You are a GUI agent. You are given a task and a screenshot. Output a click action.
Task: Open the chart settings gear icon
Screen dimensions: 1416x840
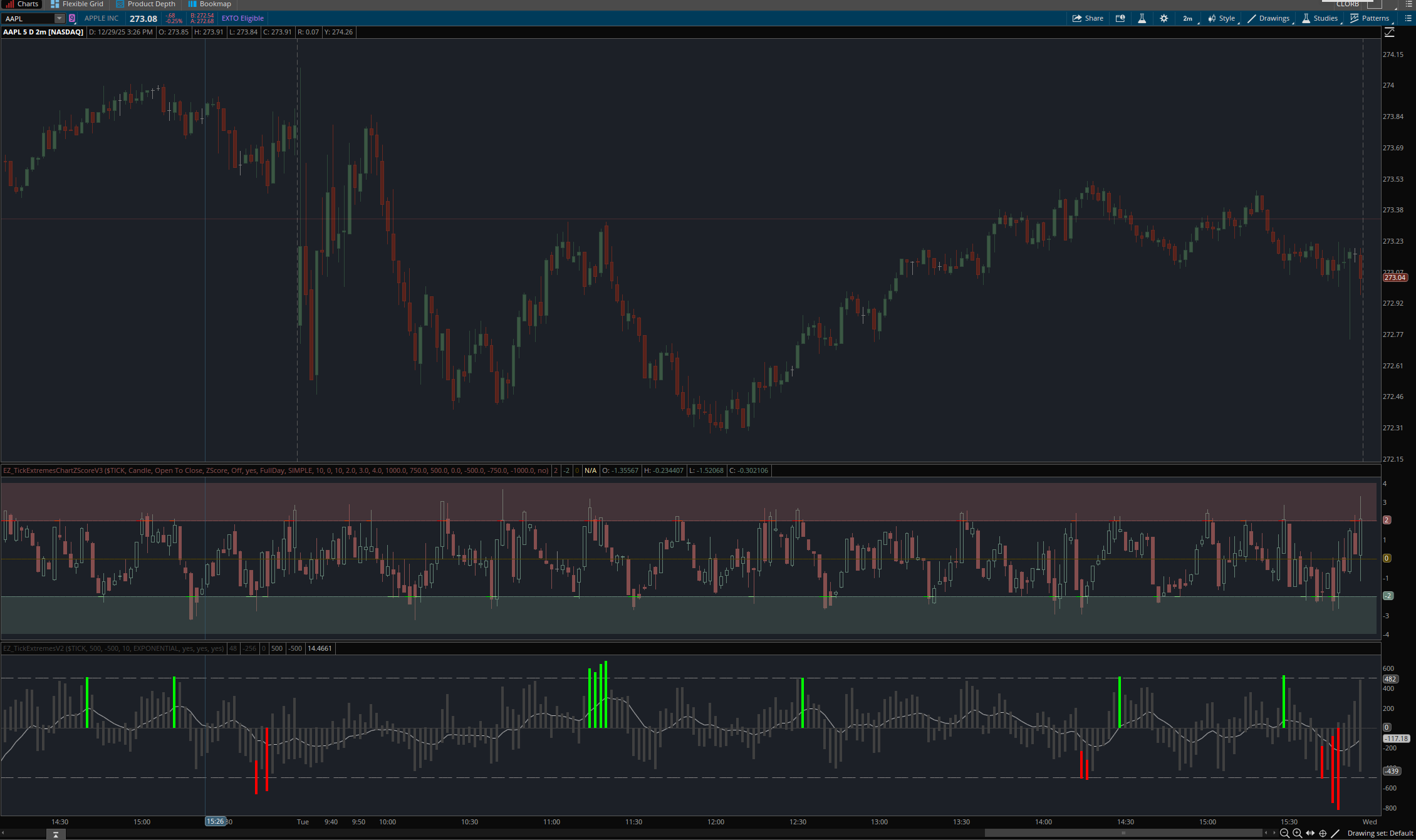coord(1164,19)
